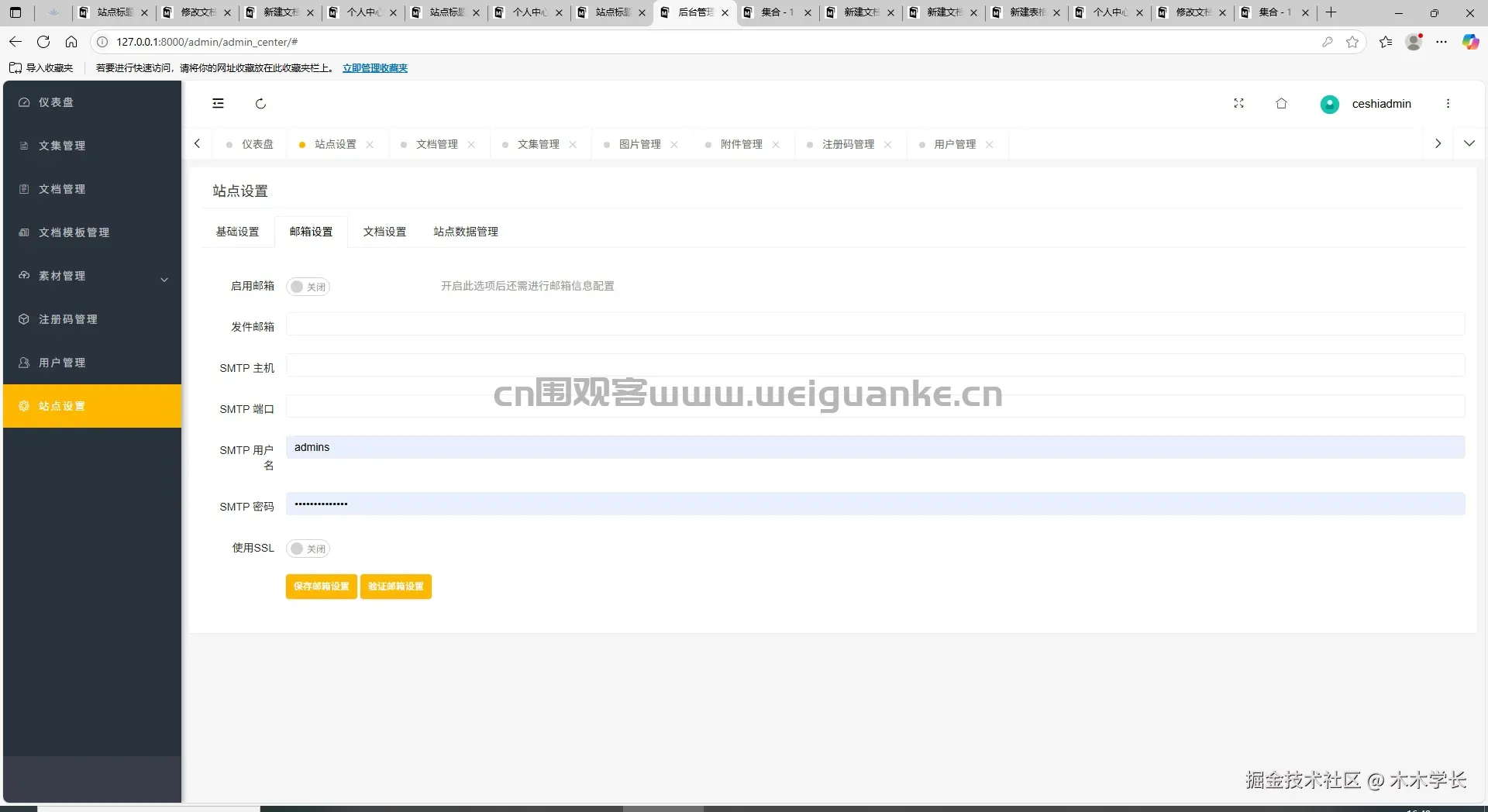Click the address bar URL

click(208, 42)
